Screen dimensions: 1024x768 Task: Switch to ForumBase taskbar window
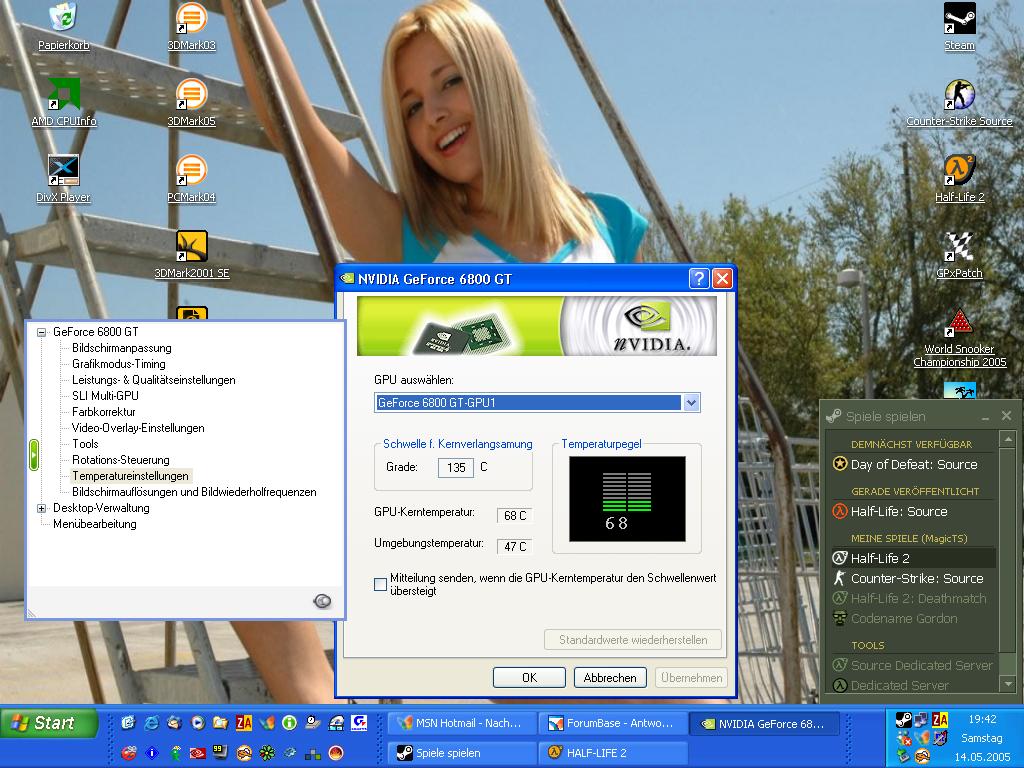(x=613, y=724)
